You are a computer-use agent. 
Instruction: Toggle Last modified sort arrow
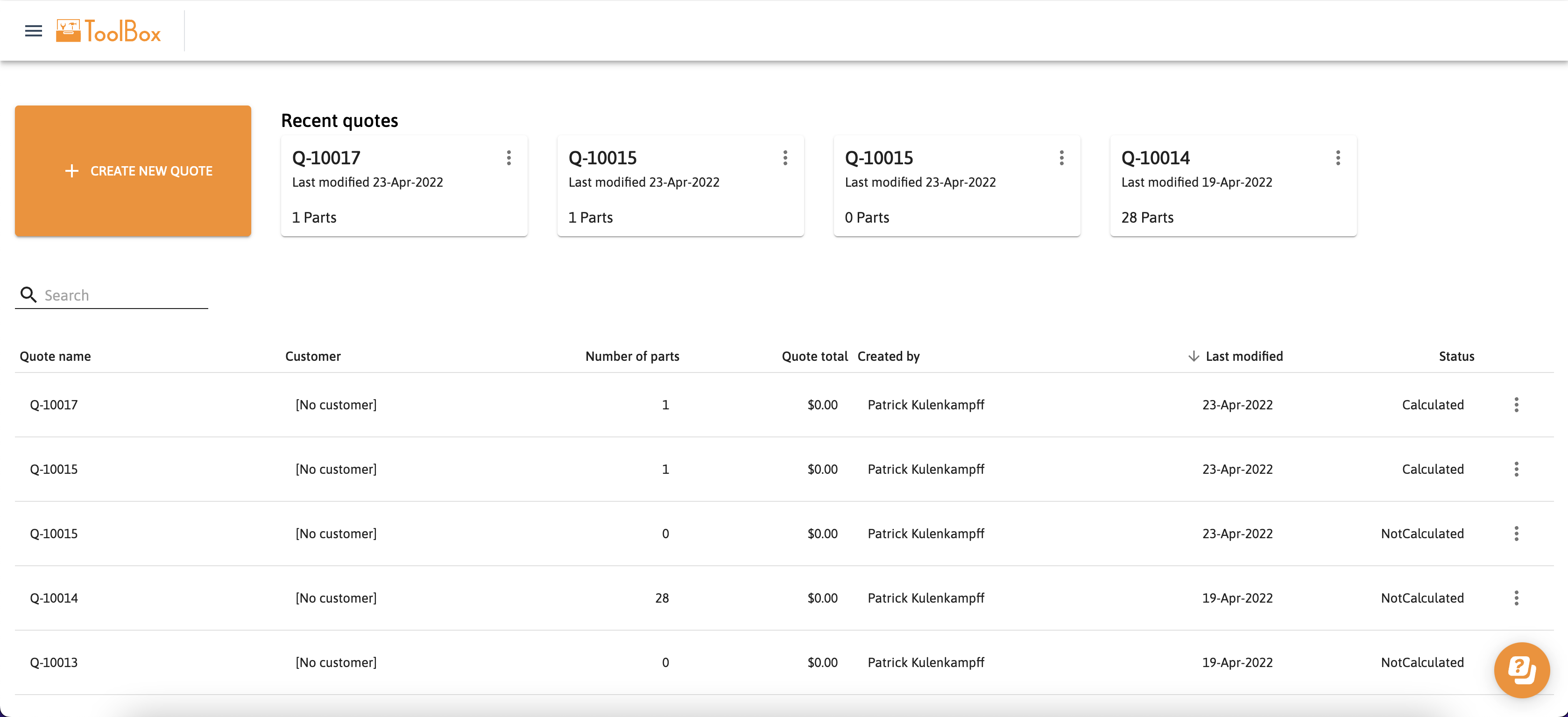pos(1193,356)
